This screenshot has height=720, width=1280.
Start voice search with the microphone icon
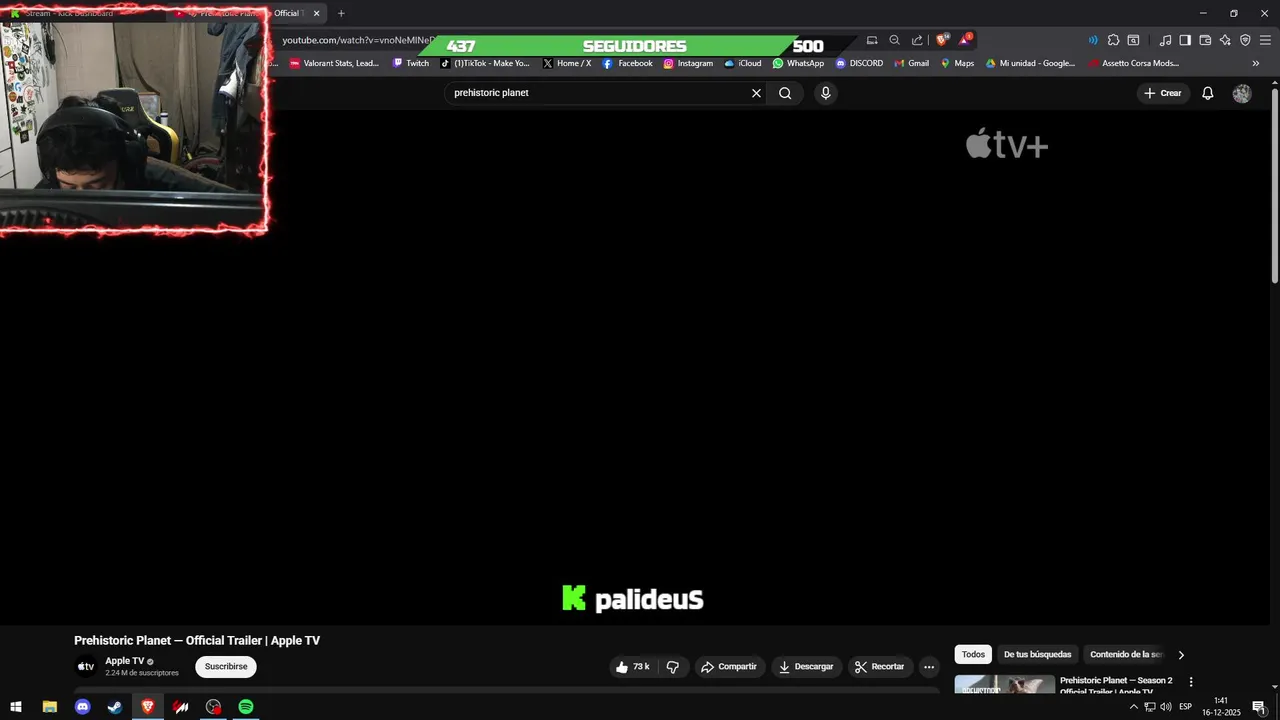[825, 93]
